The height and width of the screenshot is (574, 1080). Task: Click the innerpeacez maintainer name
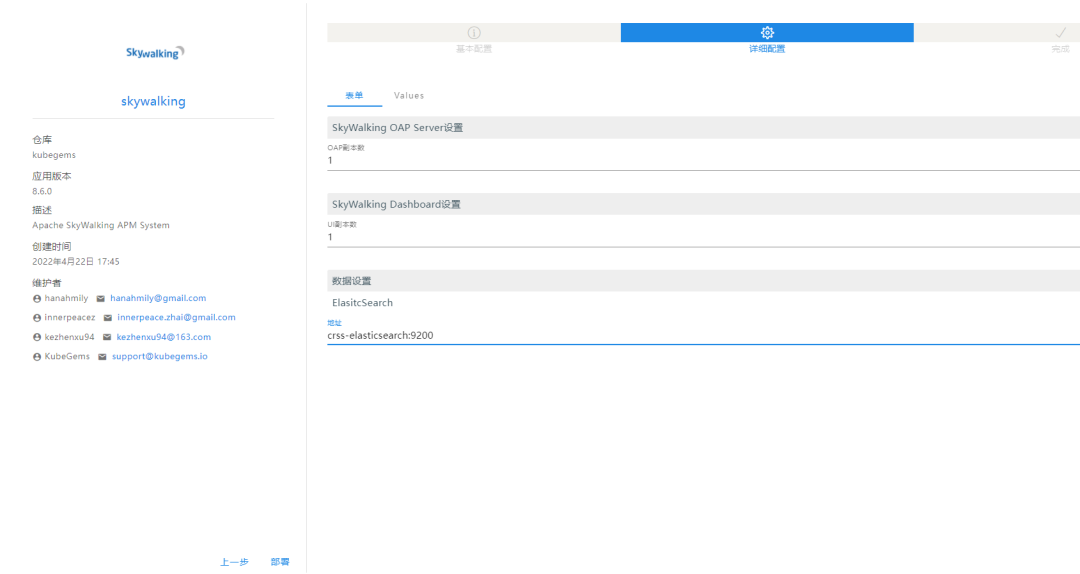pyautogui.click(x=70, y=318)
